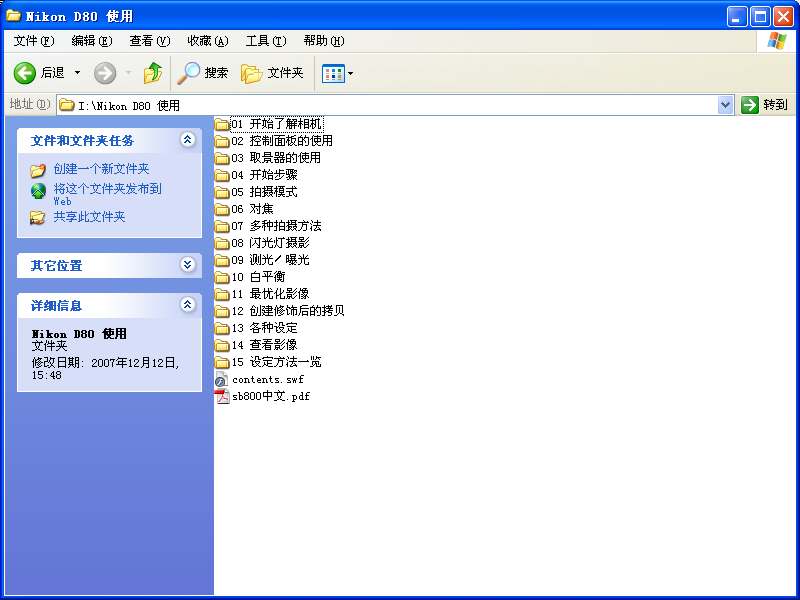Click the publish to Web globe icon
The width and height of the screenshot is (800, 600).
pos(38,191)
